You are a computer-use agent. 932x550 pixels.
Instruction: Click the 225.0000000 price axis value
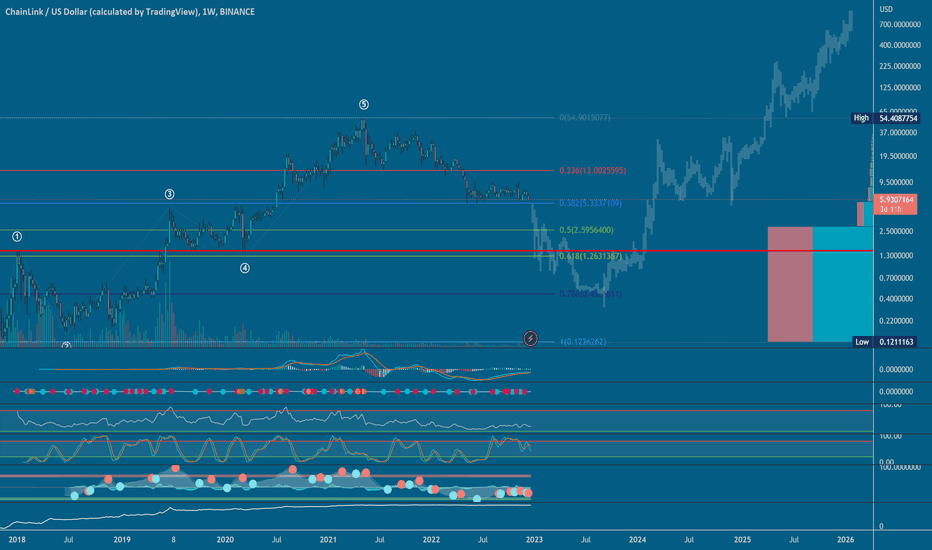point(899,66)
